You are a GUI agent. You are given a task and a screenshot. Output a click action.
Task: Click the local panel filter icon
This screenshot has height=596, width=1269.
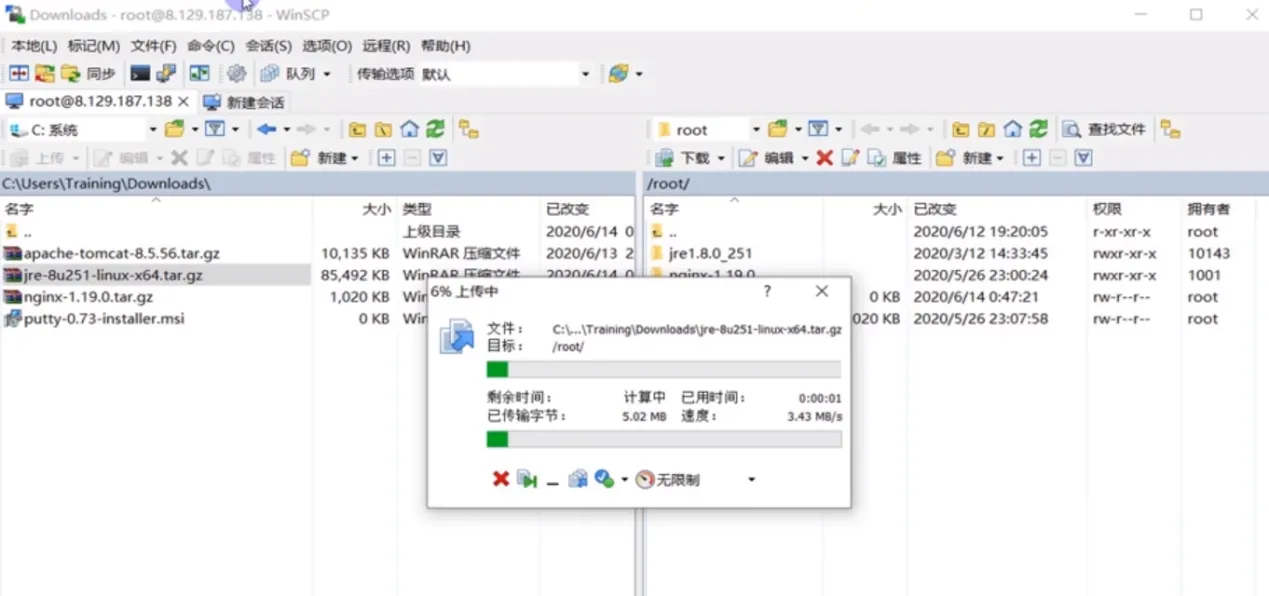point(215,130)
